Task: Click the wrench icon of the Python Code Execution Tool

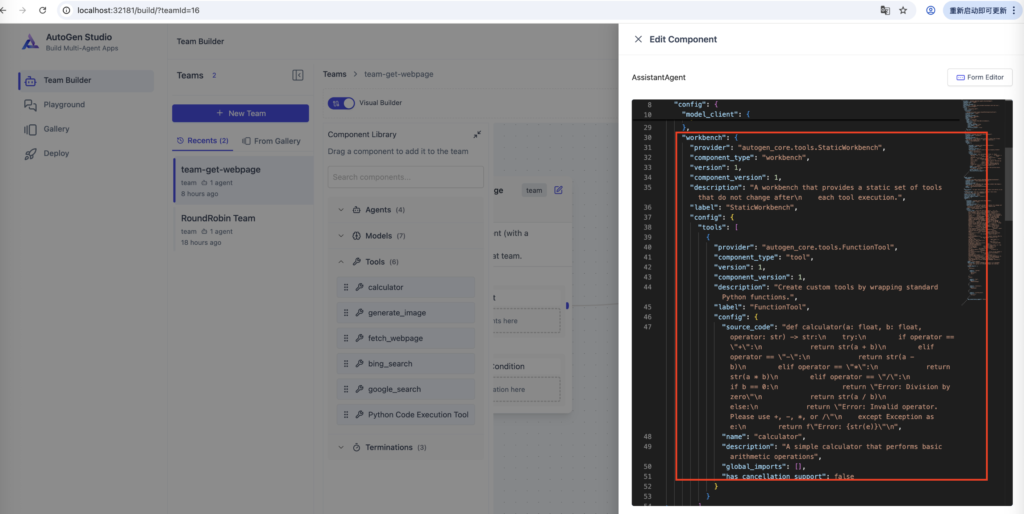Action: click(x=359, y=415)
